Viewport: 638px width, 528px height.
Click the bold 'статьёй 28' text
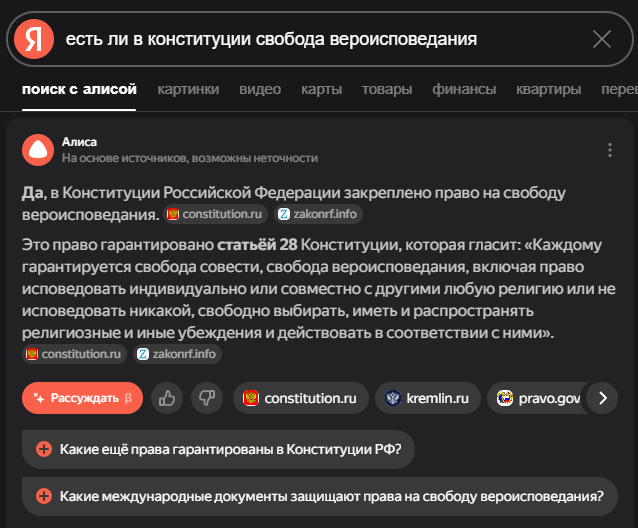pyautogui.click(x=257, y=245)
